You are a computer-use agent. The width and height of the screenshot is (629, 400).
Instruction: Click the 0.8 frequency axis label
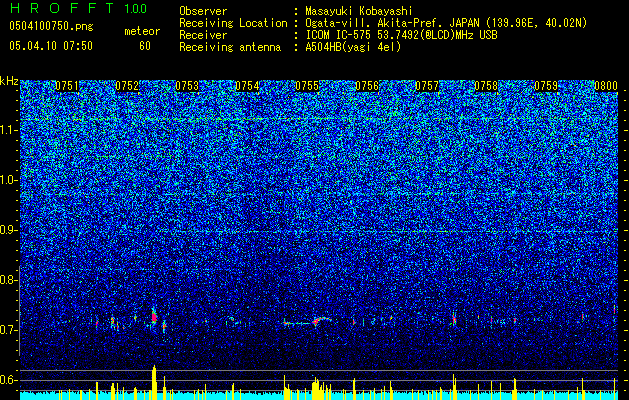pyautogui.click(x=9, y=280)
